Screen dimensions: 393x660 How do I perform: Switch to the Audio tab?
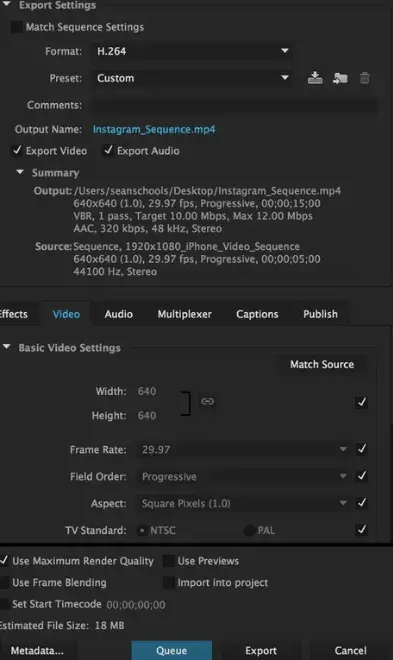(119, 314)
